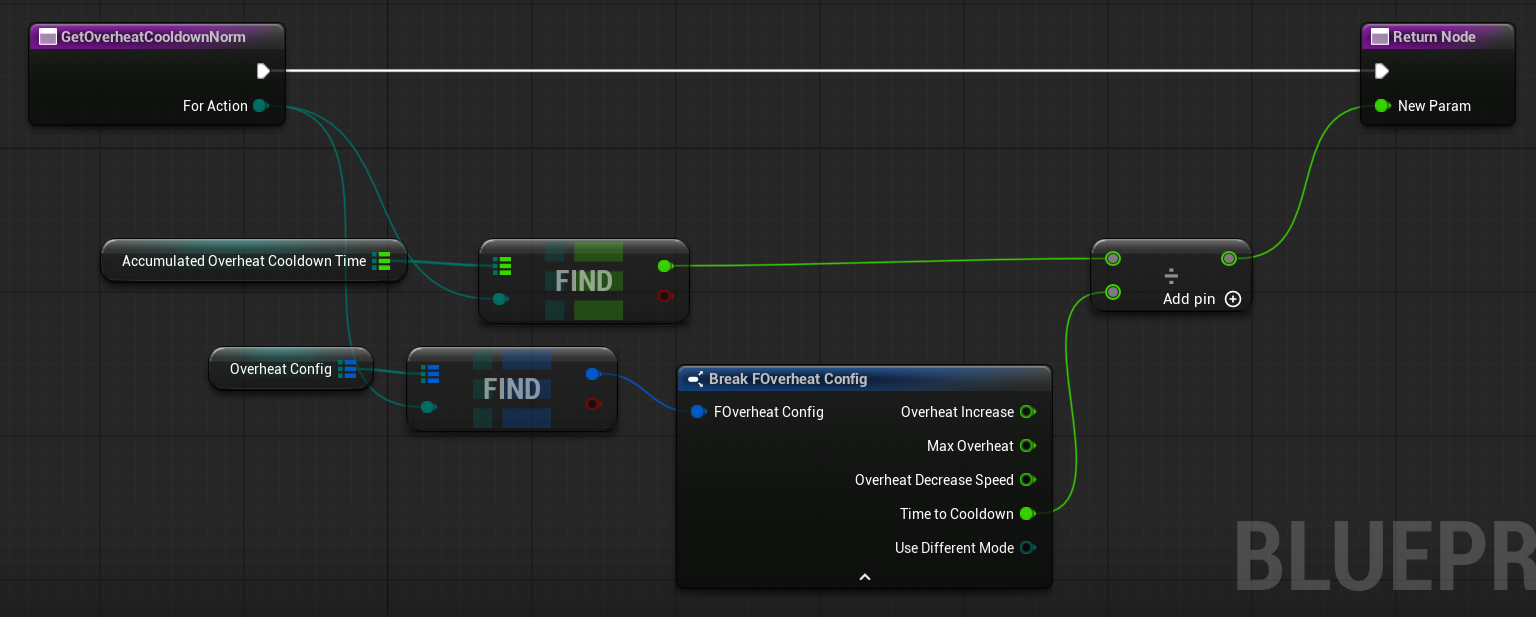Click the Accumulated Overheat Cooldown Time map pin
The width and height of the screenshot is (1536, 617).
(x=381, y=261)
